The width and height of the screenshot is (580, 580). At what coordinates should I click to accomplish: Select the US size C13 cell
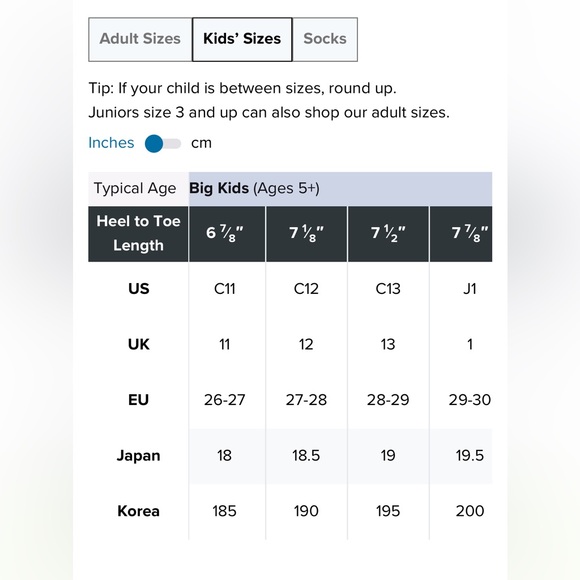coord(388,289)
